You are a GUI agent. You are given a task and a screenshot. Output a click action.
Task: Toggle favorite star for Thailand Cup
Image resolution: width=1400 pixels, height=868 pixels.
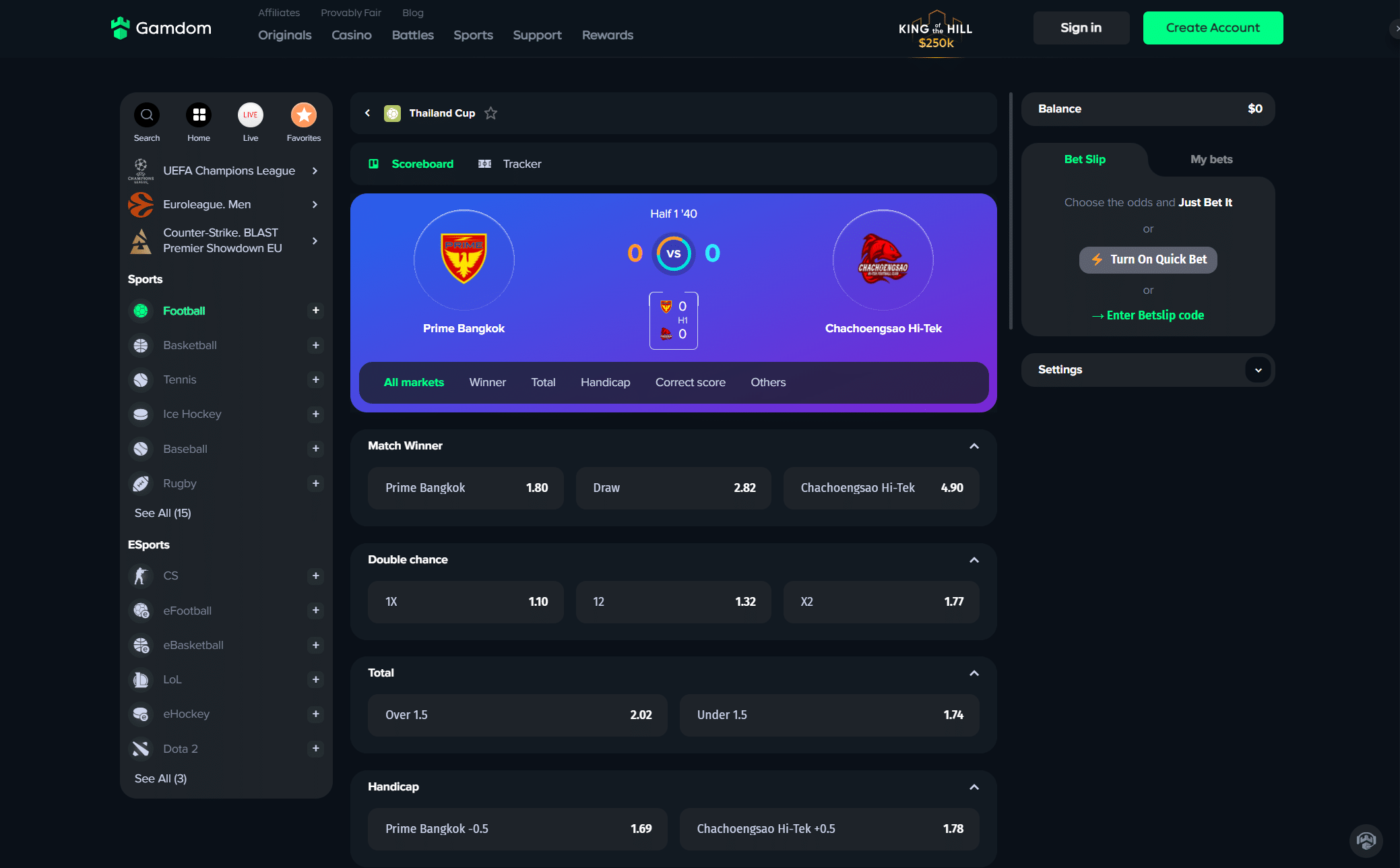(x=491, y=113)
